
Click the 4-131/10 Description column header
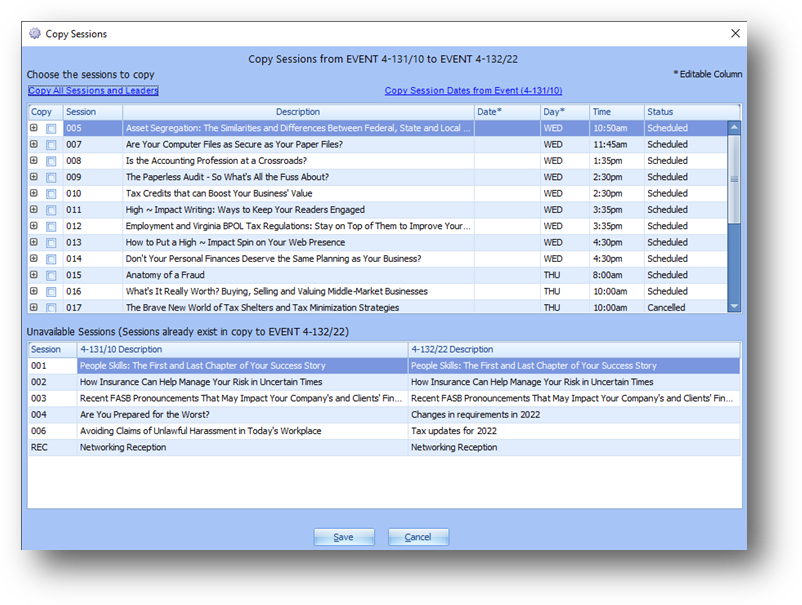coord(242,350)
